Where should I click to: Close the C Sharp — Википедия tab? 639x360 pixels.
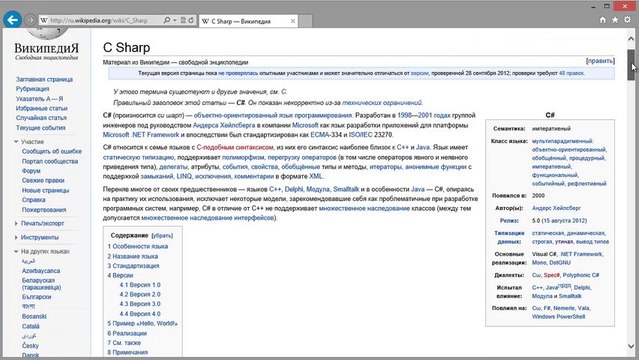tap(293, 21)
